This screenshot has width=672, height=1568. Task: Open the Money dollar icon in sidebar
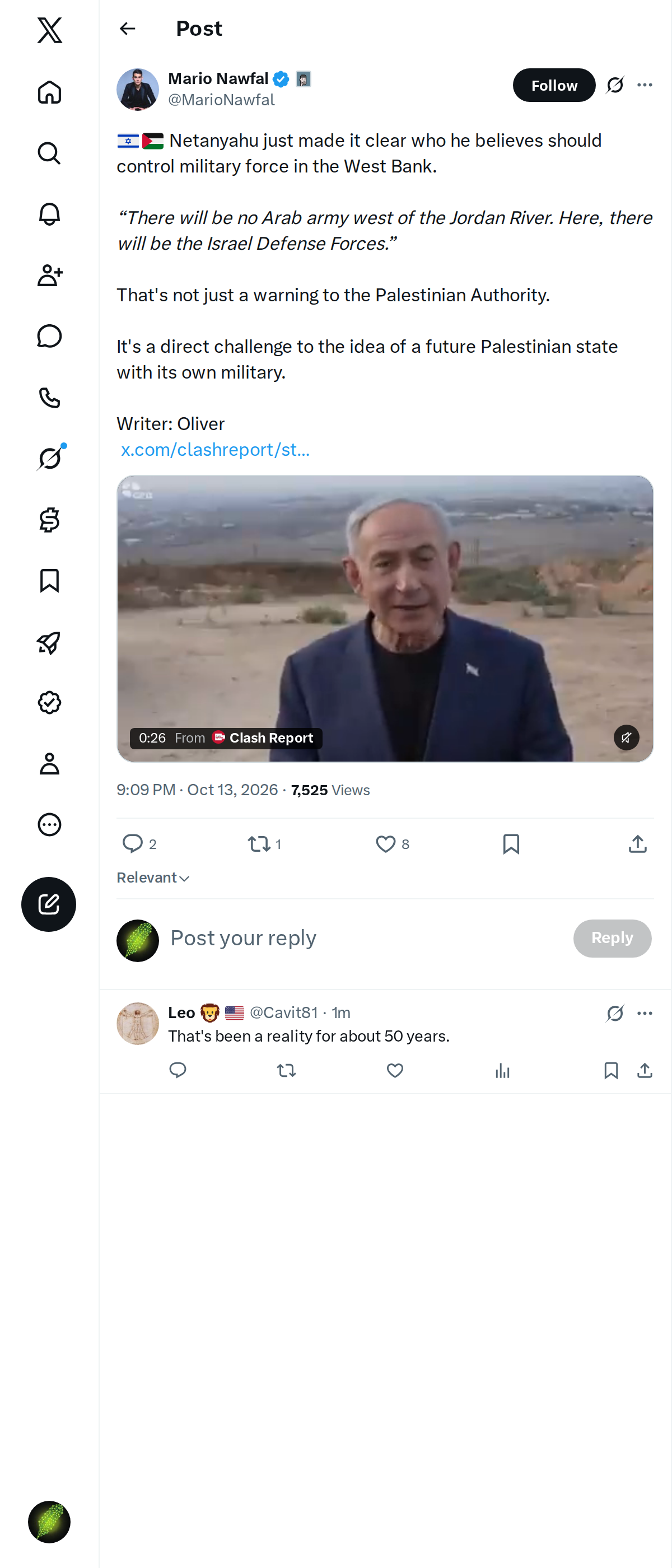[x=49, y=520]
